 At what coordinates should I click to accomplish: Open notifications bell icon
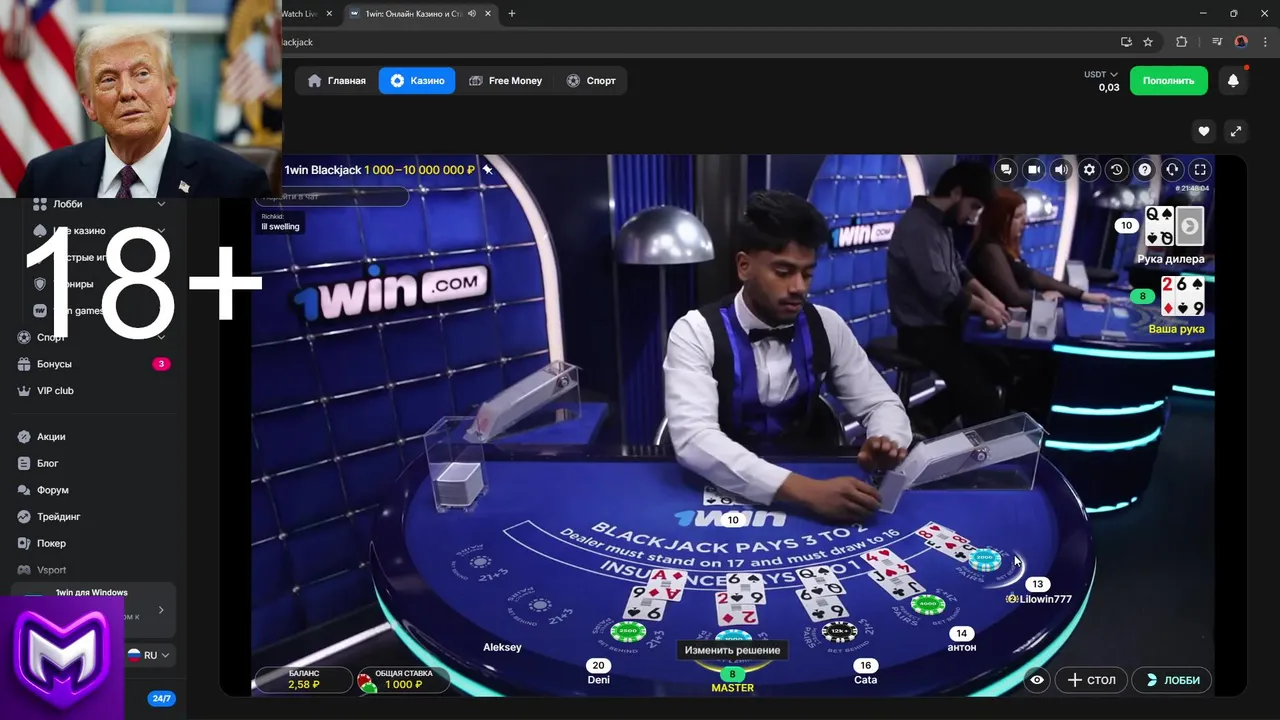[x=1233, y=81]
